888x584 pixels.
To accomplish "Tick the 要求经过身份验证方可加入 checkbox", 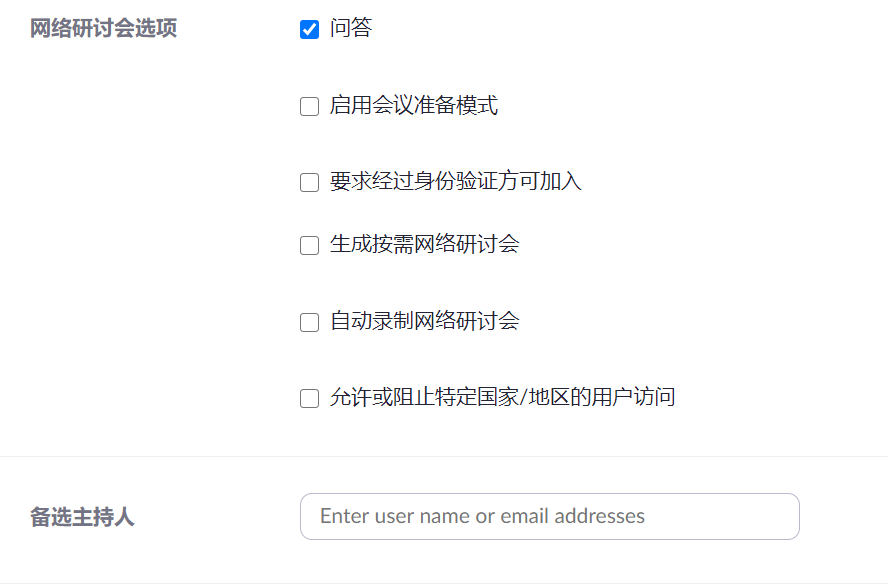I will 309,183.
